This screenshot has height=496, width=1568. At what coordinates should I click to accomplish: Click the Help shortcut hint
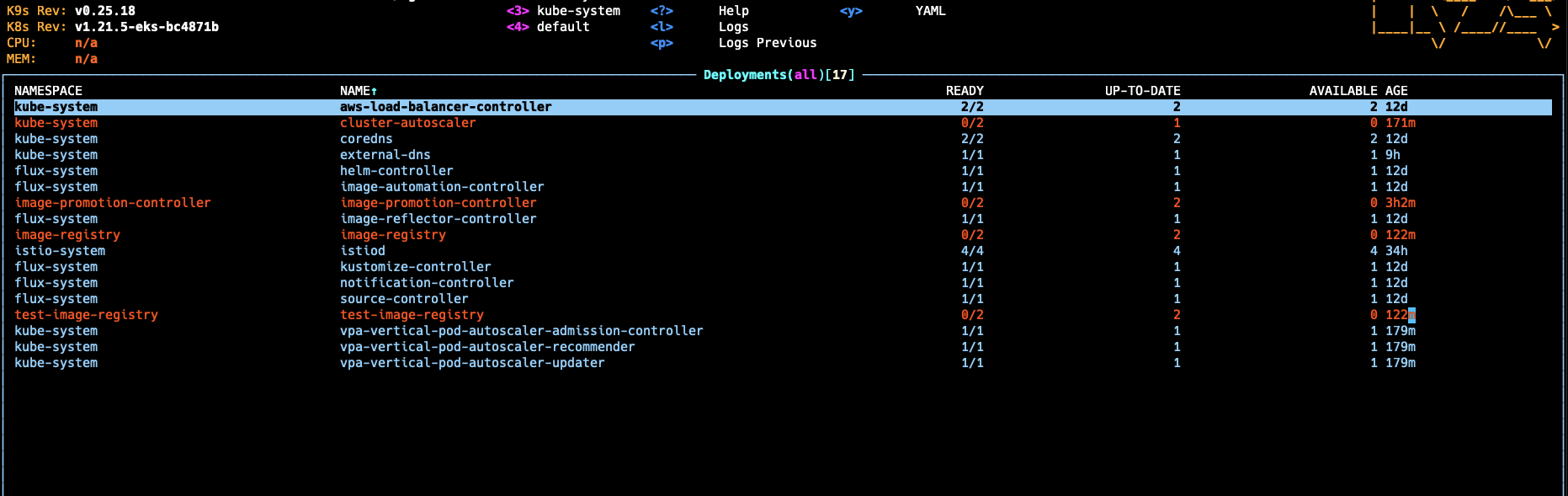733,11
